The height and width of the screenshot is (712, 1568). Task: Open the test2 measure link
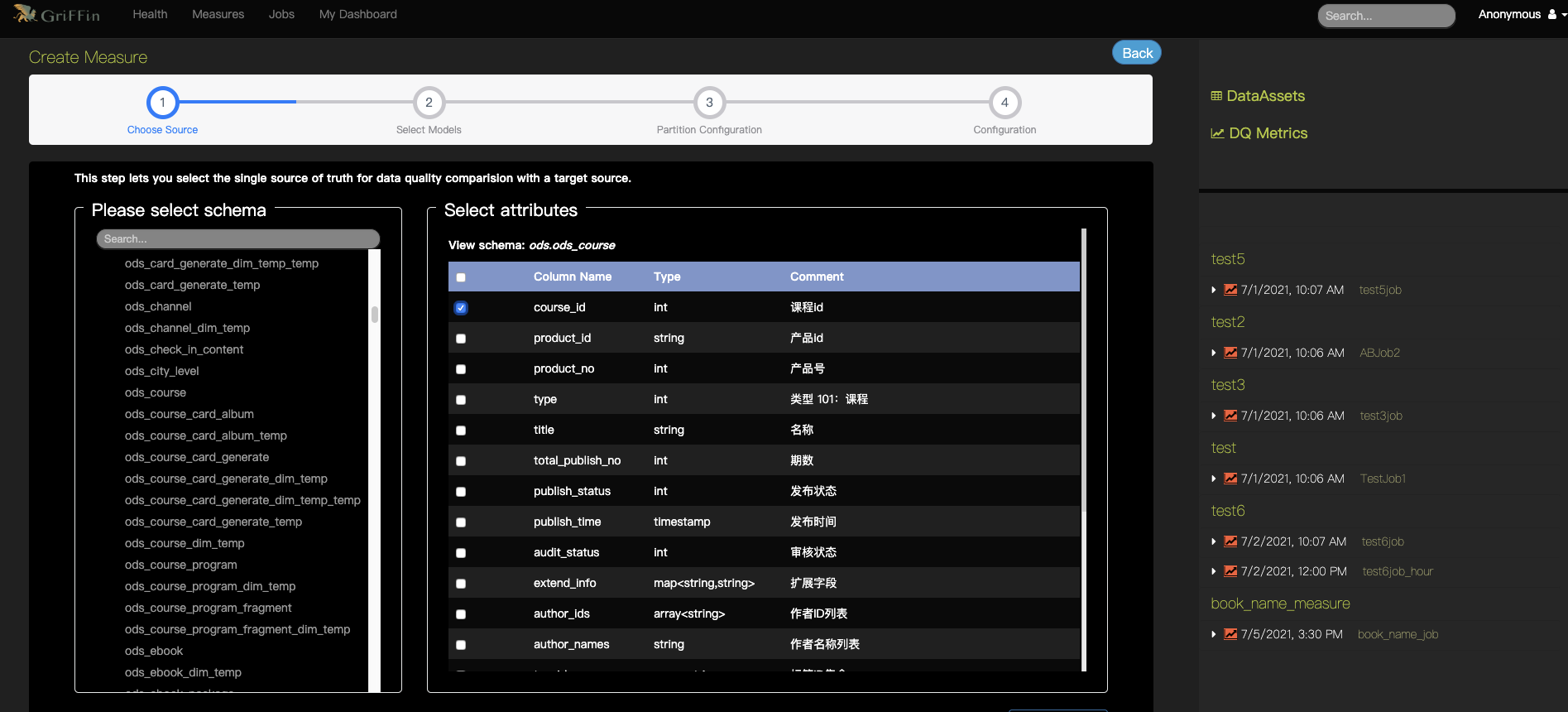pyautogui.click(x=1228, y=322)
